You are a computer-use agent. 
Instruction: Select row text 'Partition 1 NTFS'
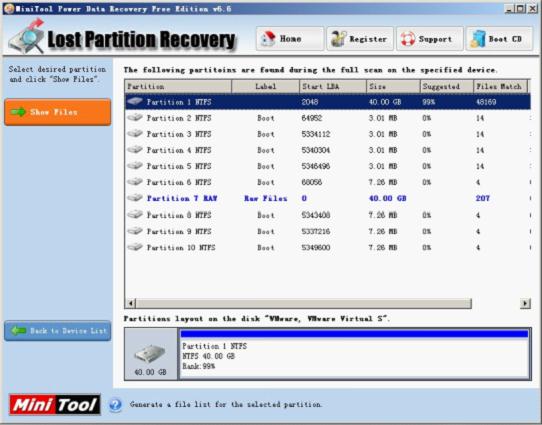[179, 102]
